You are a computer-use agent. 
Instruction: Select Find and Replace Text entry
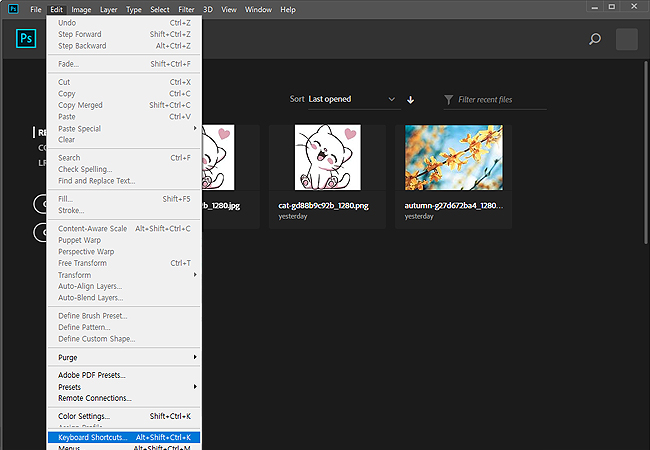[124, 181]
